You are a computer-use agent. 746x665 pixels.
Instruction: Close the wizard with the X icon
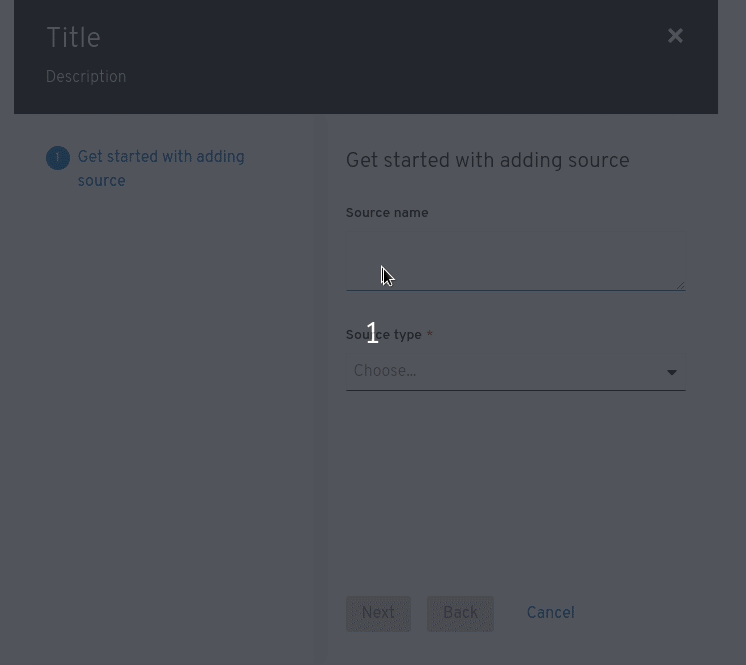(x=675, y=36)
